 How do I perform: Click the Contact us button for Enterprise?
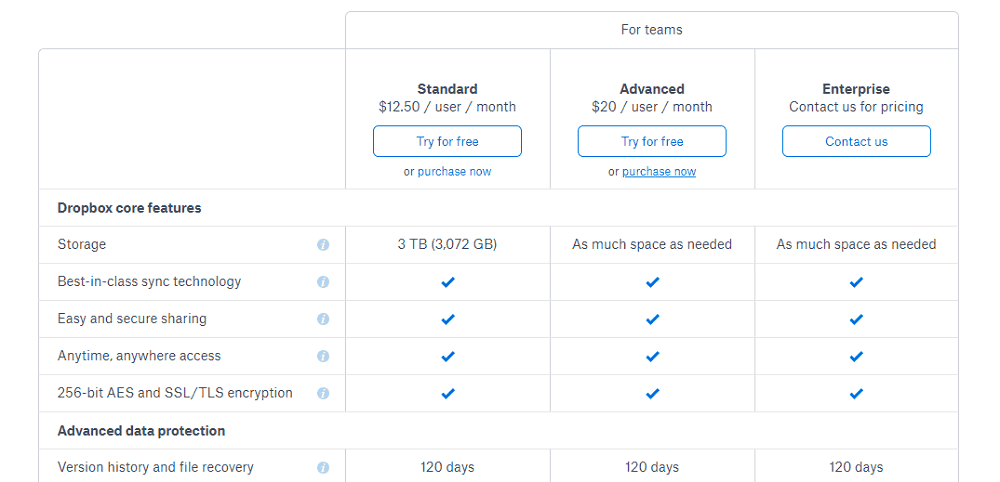857,141
